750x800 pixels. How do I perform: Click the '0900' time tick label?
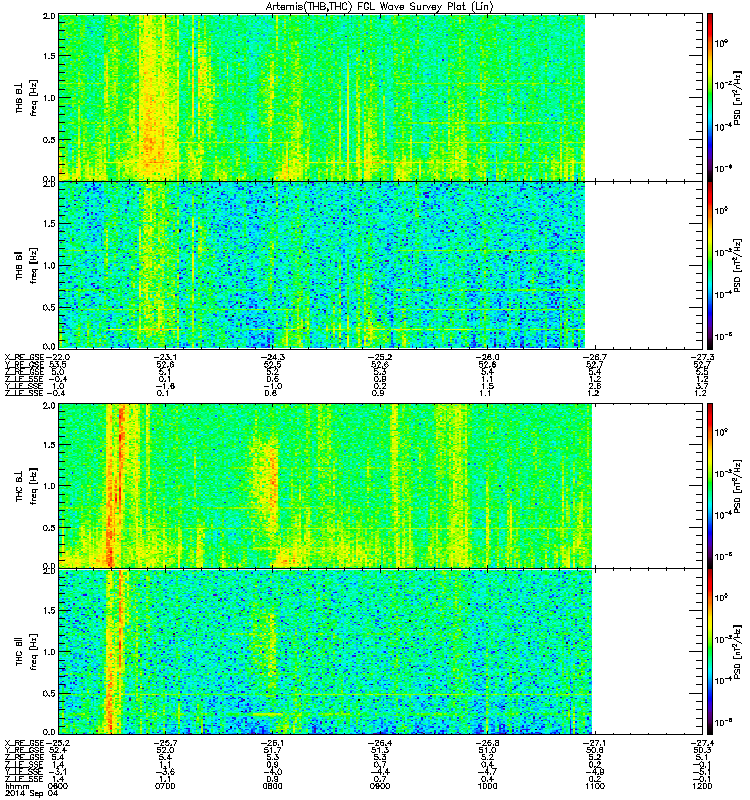(380, 786)
